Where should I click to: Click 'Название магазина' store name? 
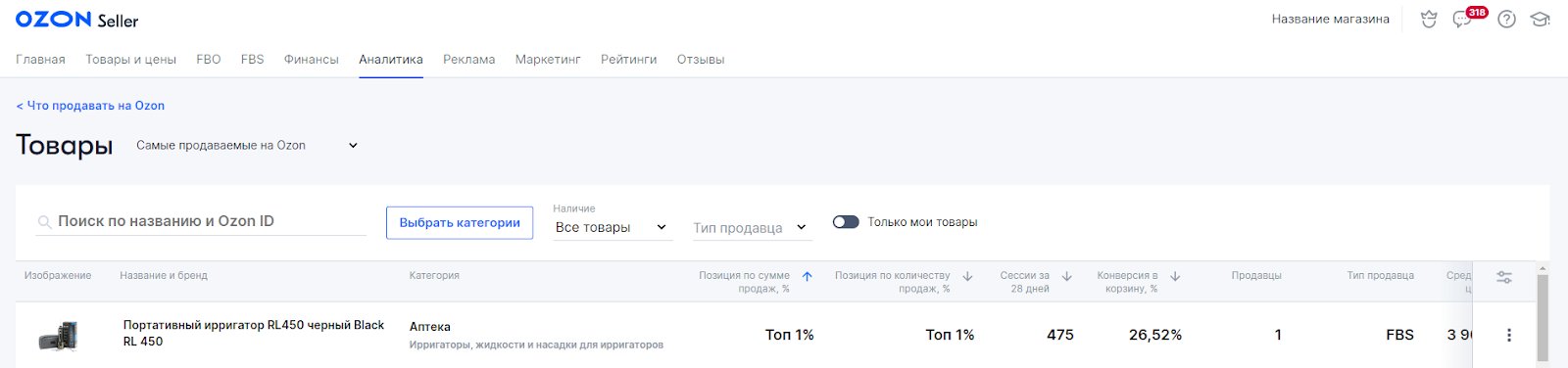click(1330, 19)
